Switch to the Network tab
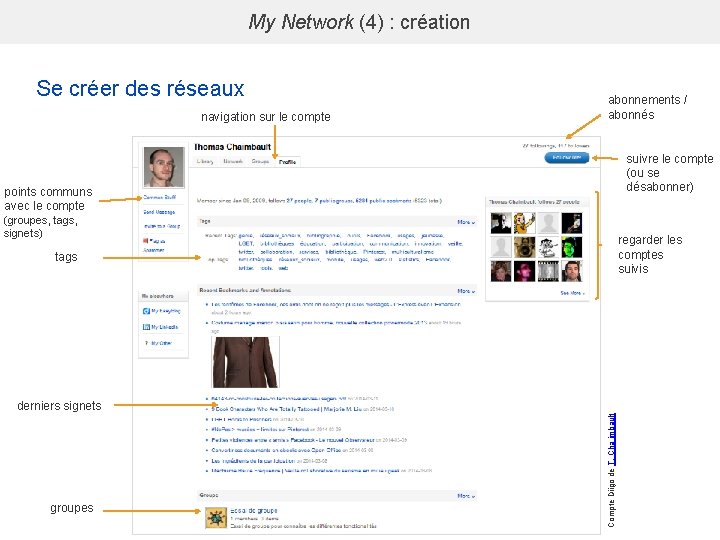The image size is (720, 540). coord(233,162)
